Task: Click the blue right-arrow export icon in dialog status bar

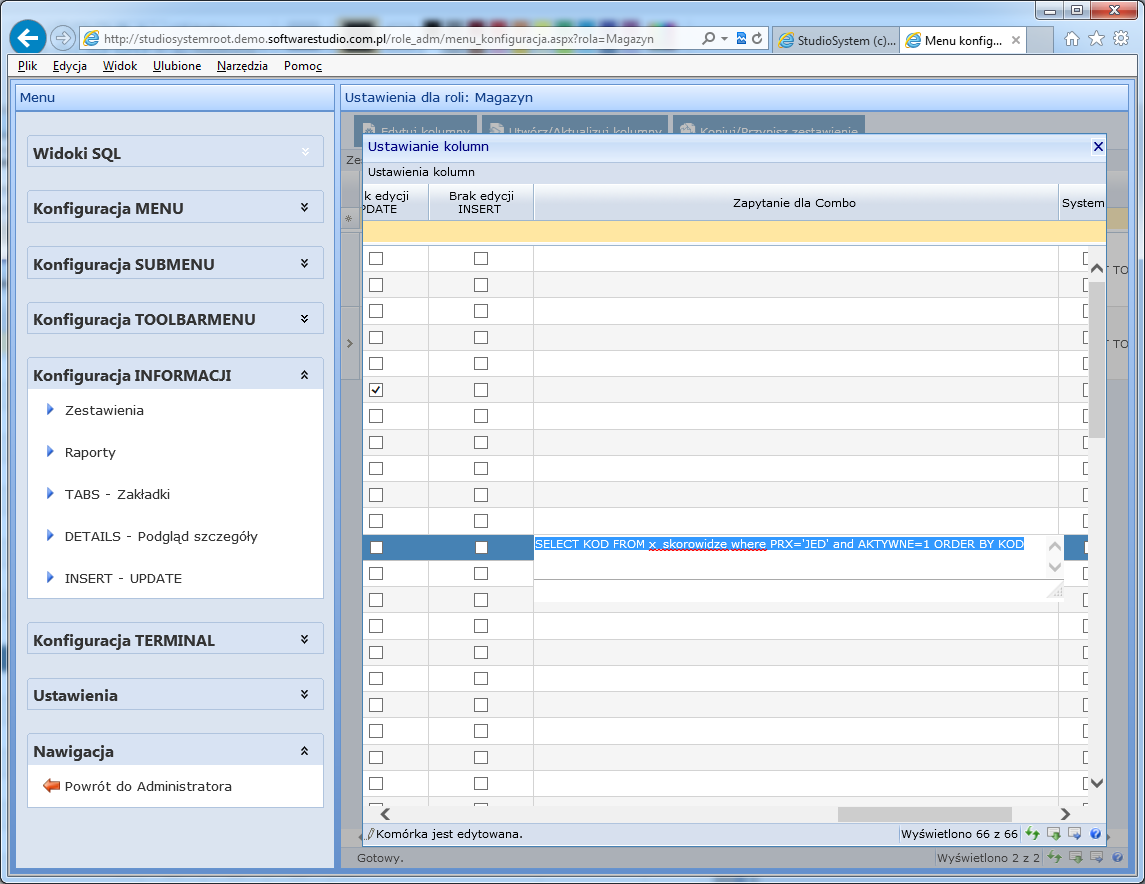Action: [x=1074, y=834]
